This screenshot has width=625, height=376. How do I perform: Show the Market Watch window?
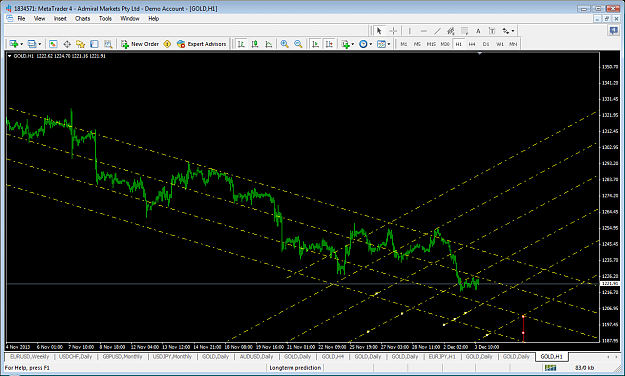[53, 44]
